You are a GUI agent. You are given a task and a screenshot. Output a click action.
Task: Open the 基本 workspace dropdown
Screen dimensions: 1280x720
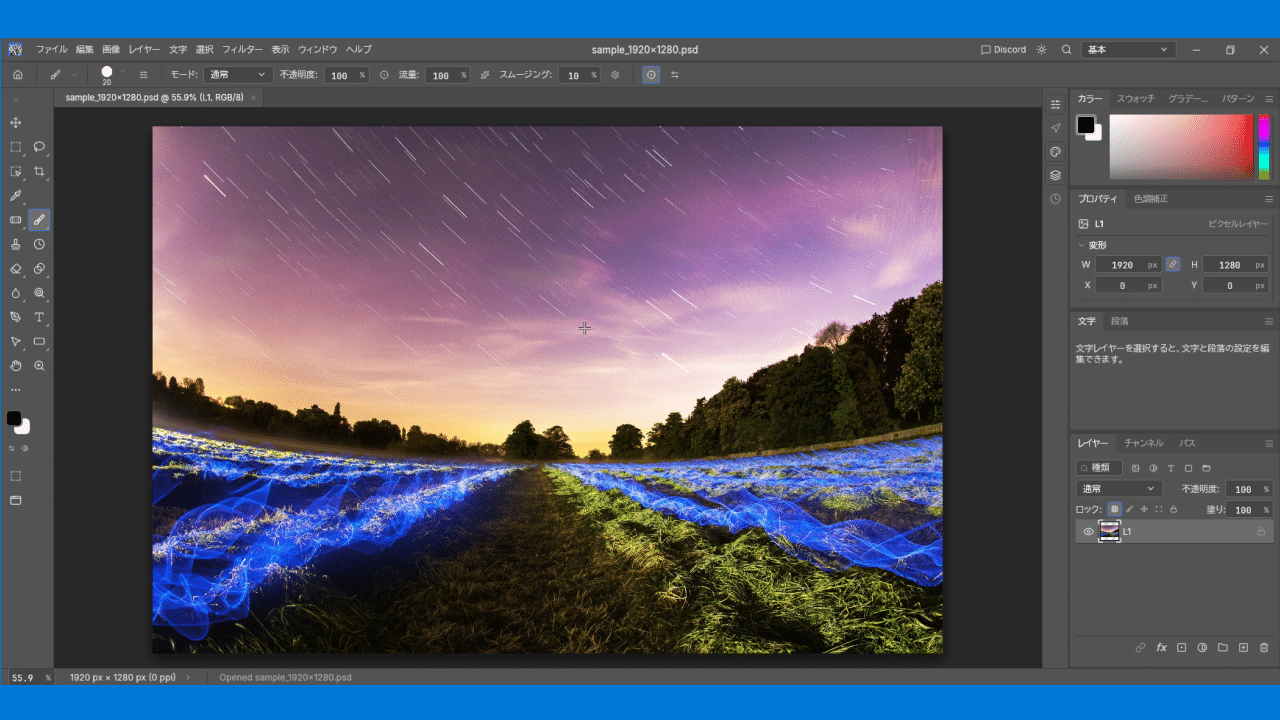pyautogui.click(x=1129, y=49)
